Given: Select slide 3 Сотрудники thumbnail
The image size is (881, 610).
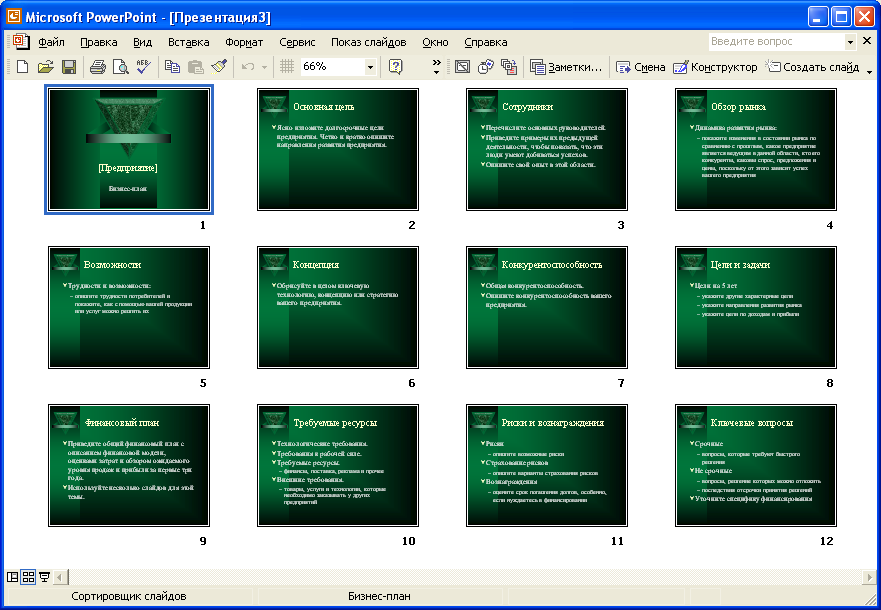Looking at the screenshot, I should [x=547, y=149].
